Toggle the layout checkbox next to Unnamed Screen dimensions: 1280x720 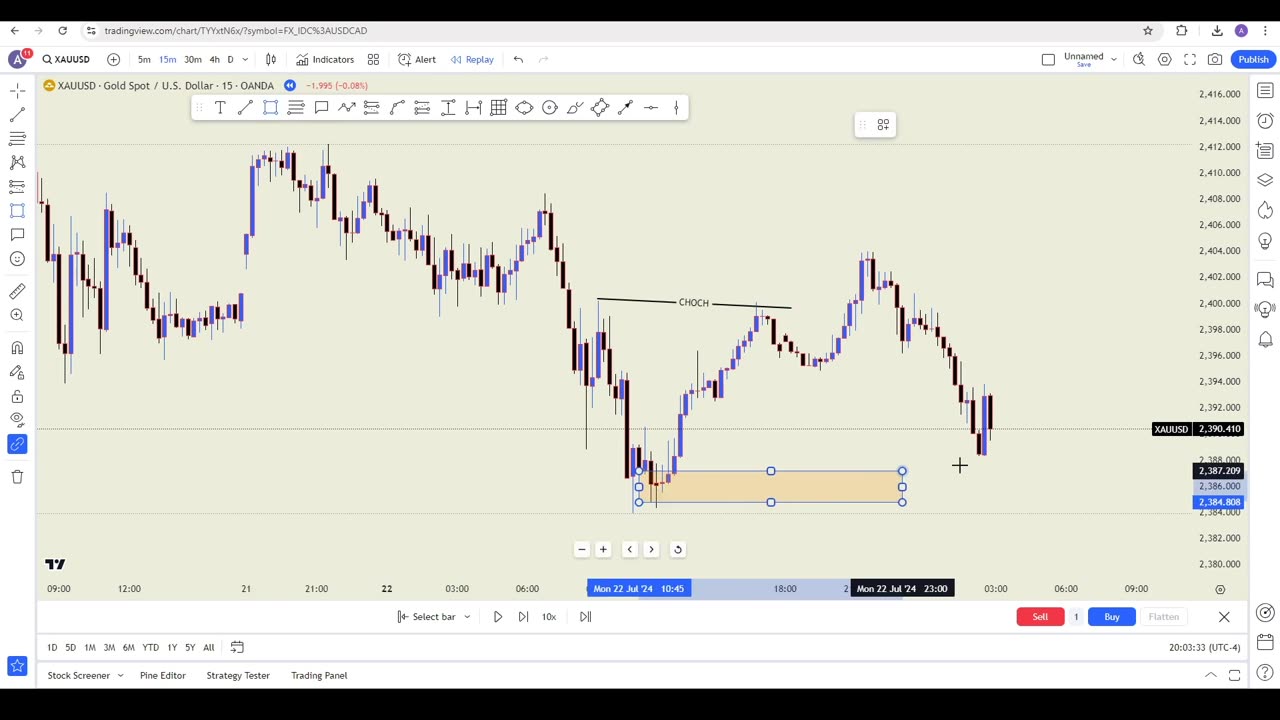1048,59
